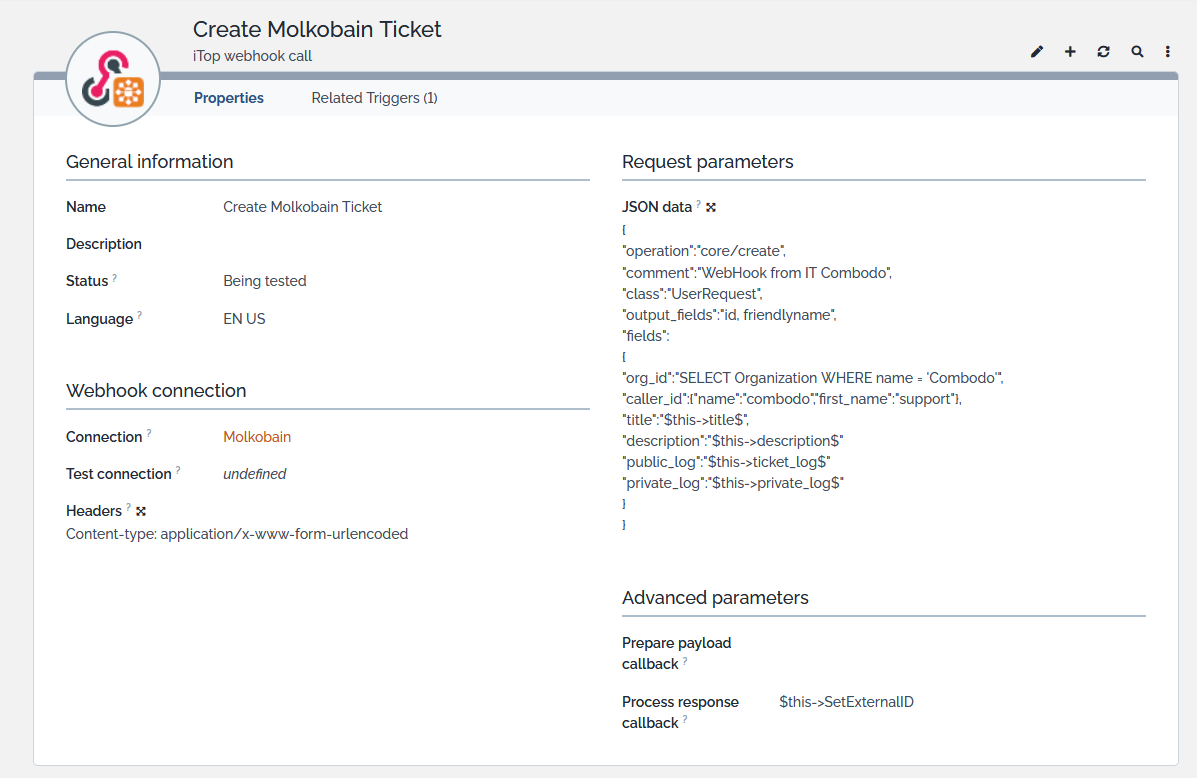Screen dimensions: 1197x778
Task: Click the help icon beside Connection
Action: coord(149,434)
